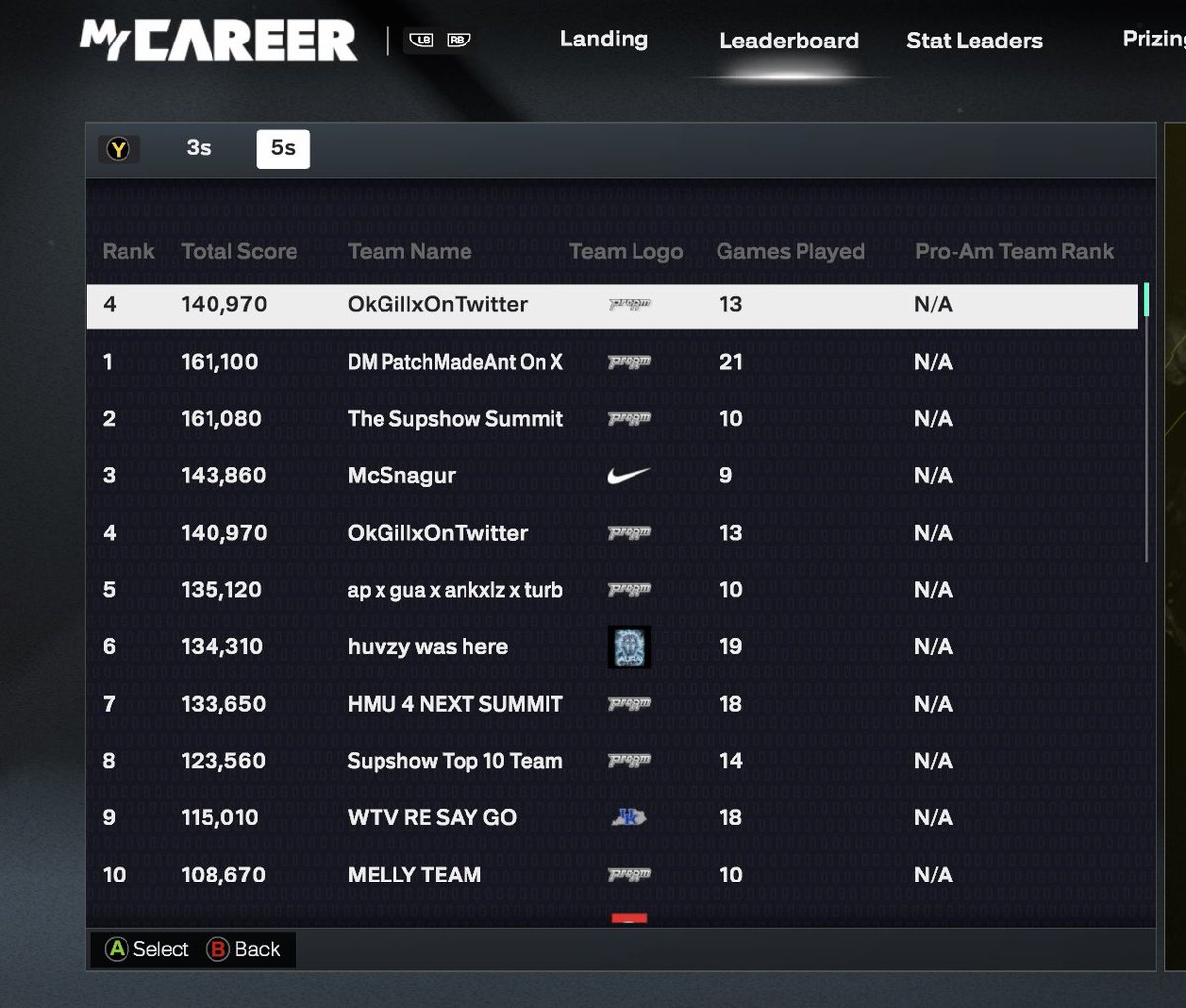Click score 161,080
The height and width of the screenshot is (1008, 1186).
tap(221, 419)
